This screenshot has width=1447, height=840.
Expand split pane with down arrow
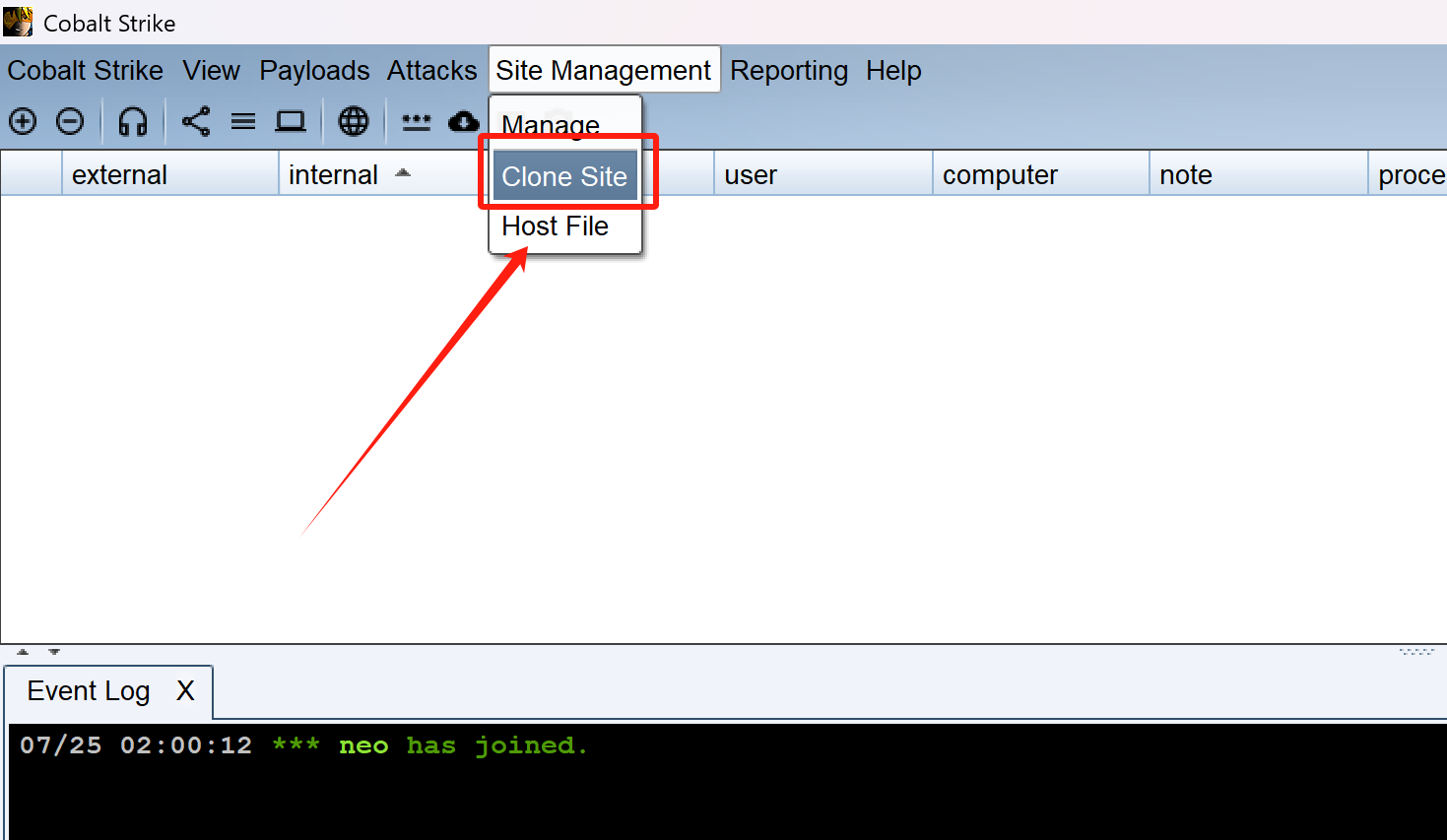(x=54, y=652)
